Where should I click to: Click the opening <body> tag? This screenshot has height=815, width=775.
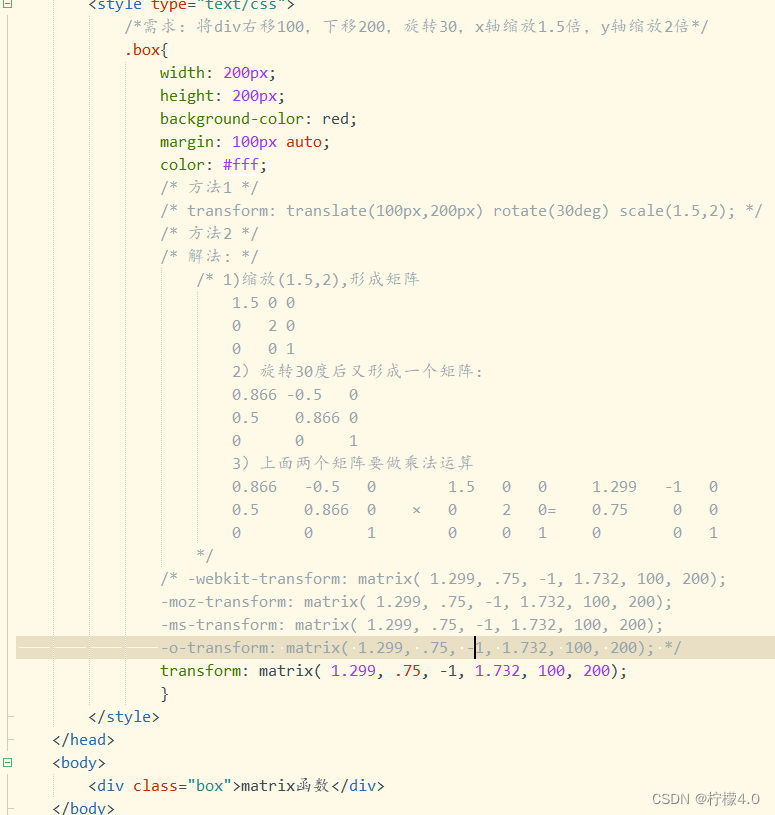pos(79,763)
